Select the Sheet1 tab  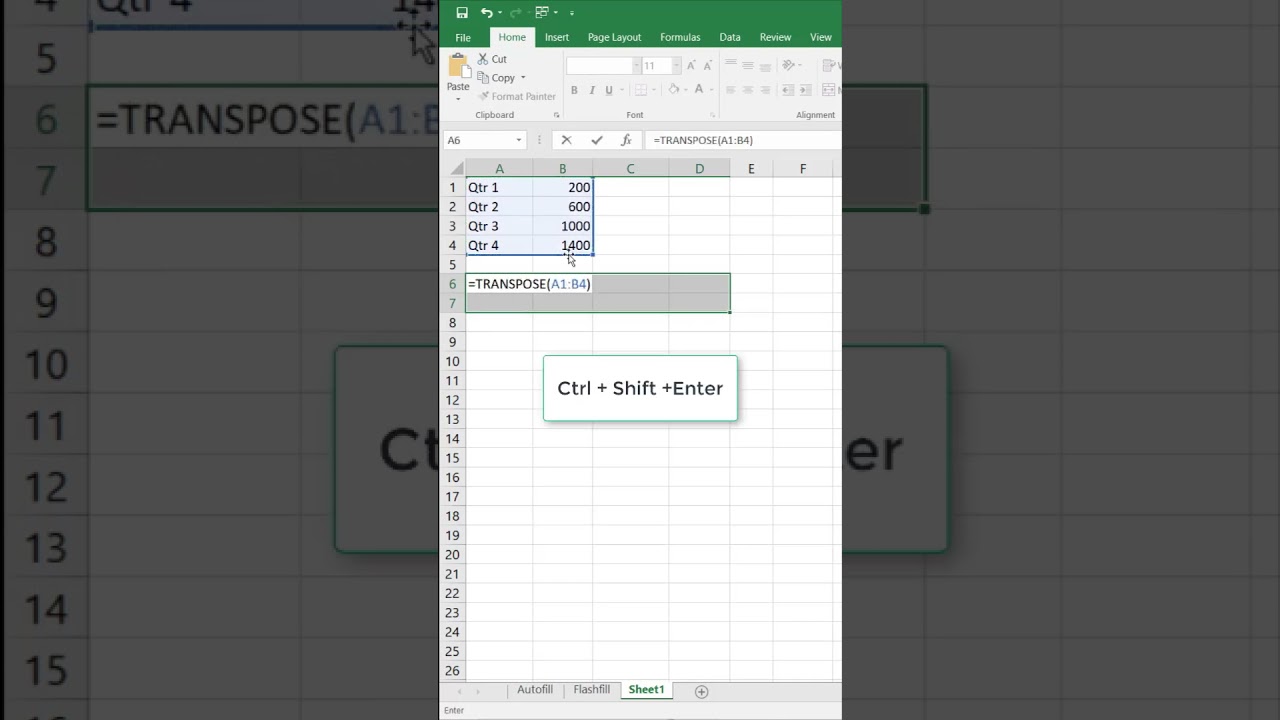coord(646,690)
